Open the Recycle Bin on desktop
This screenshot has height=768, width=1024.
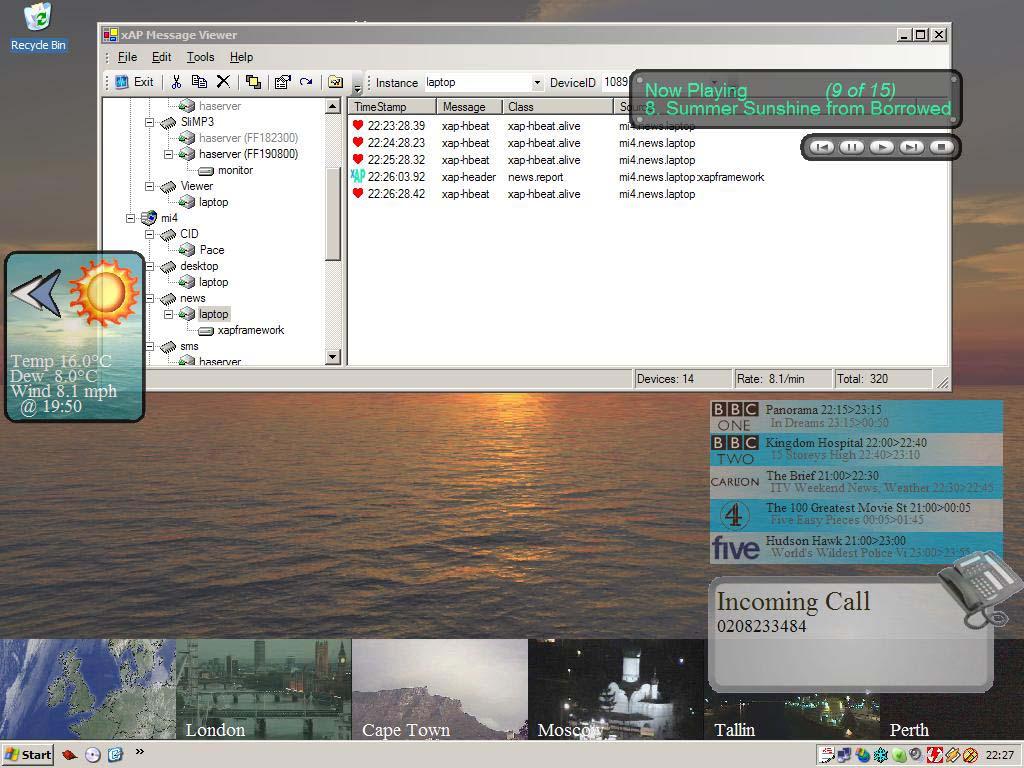tap(38, 27)
